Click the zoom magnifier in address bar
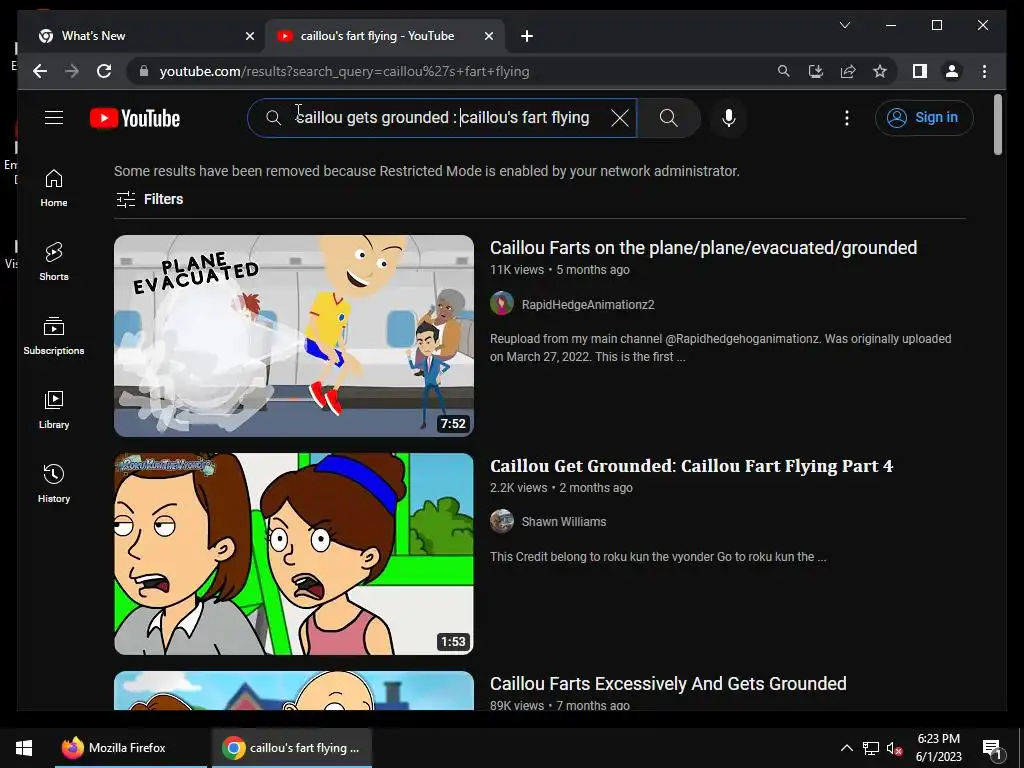Image resolution: width=1024 pixels, height=768 pixels. pos(784,71)
